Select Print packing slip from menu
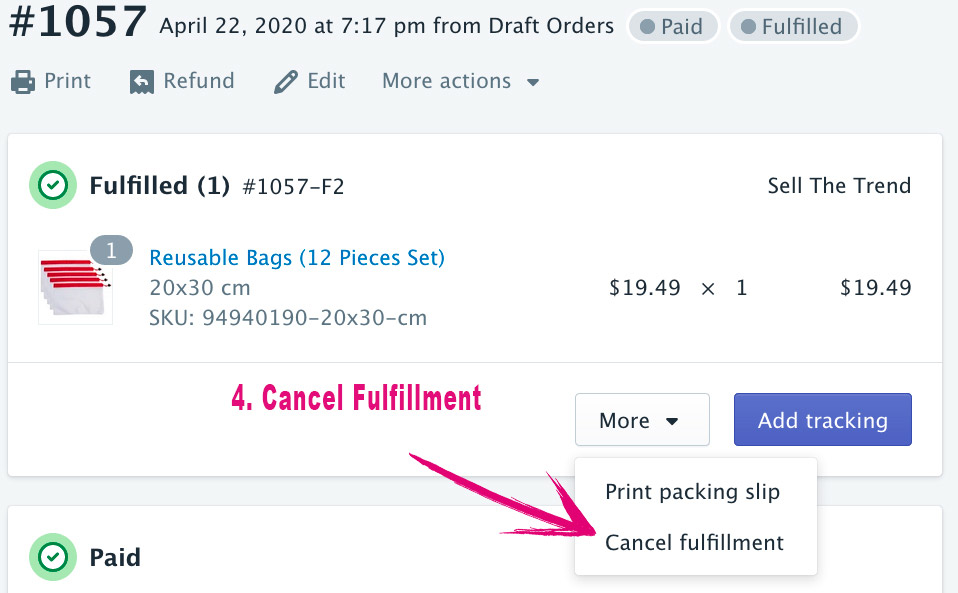The image size is (958, 593). point(692,492)
